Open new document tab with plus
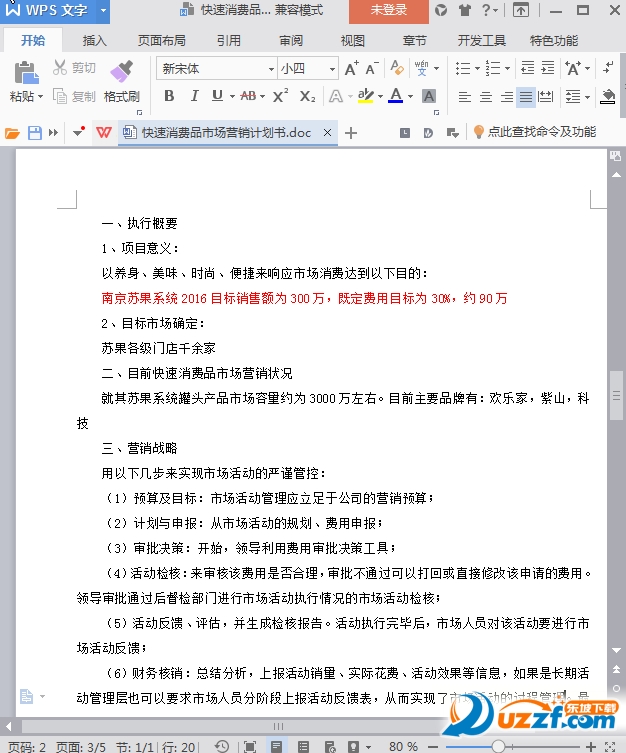Viewport: 626px width, 753px height. click(351, 133)
